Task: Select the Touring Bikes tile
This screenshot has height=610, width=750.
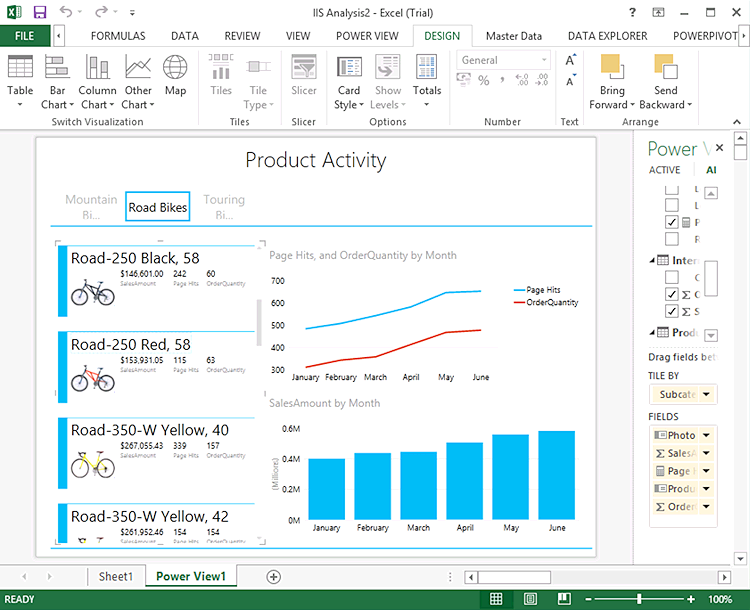Action: point(223,206)
